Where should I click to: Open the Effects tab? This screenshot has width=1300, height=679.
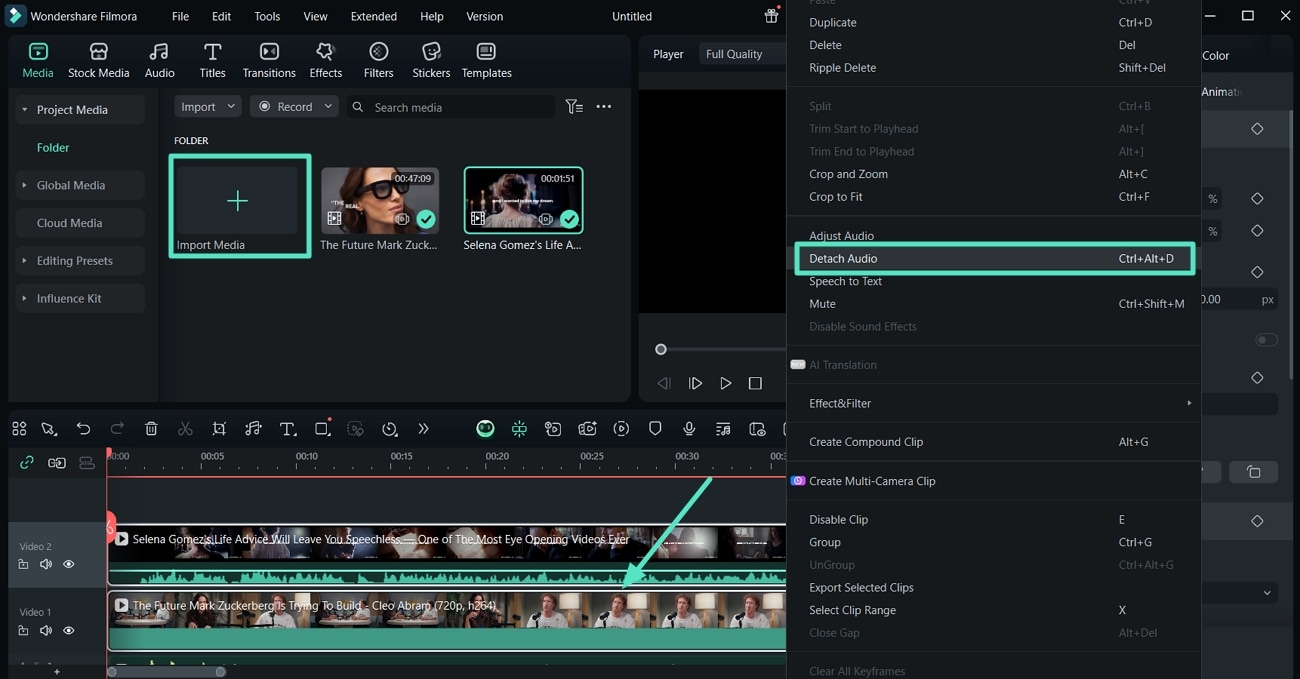click(325, 61)
